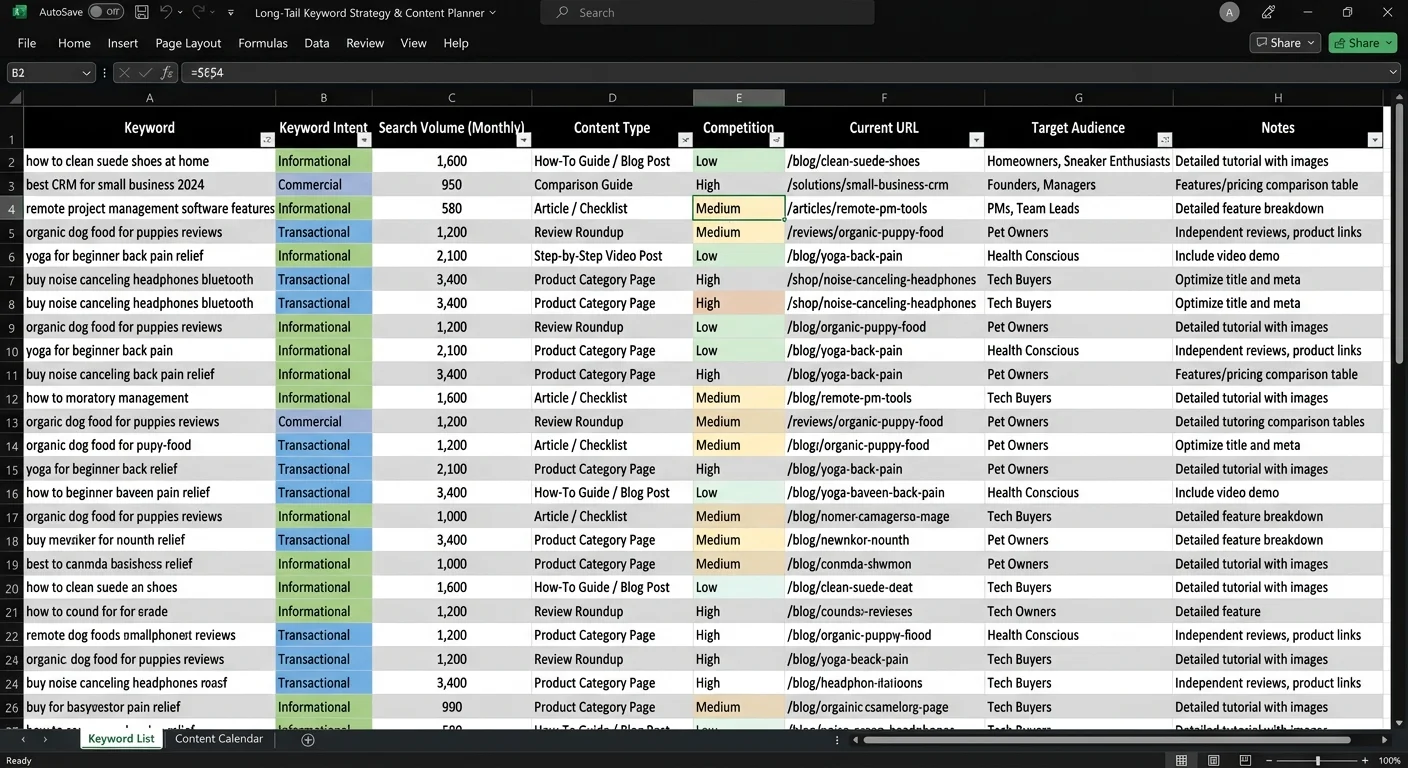Image resolution: width=1408 pixels, height=768 pixels.
Task: Open the Search Volume filter dropdown
Action: [x=523, y=140]
